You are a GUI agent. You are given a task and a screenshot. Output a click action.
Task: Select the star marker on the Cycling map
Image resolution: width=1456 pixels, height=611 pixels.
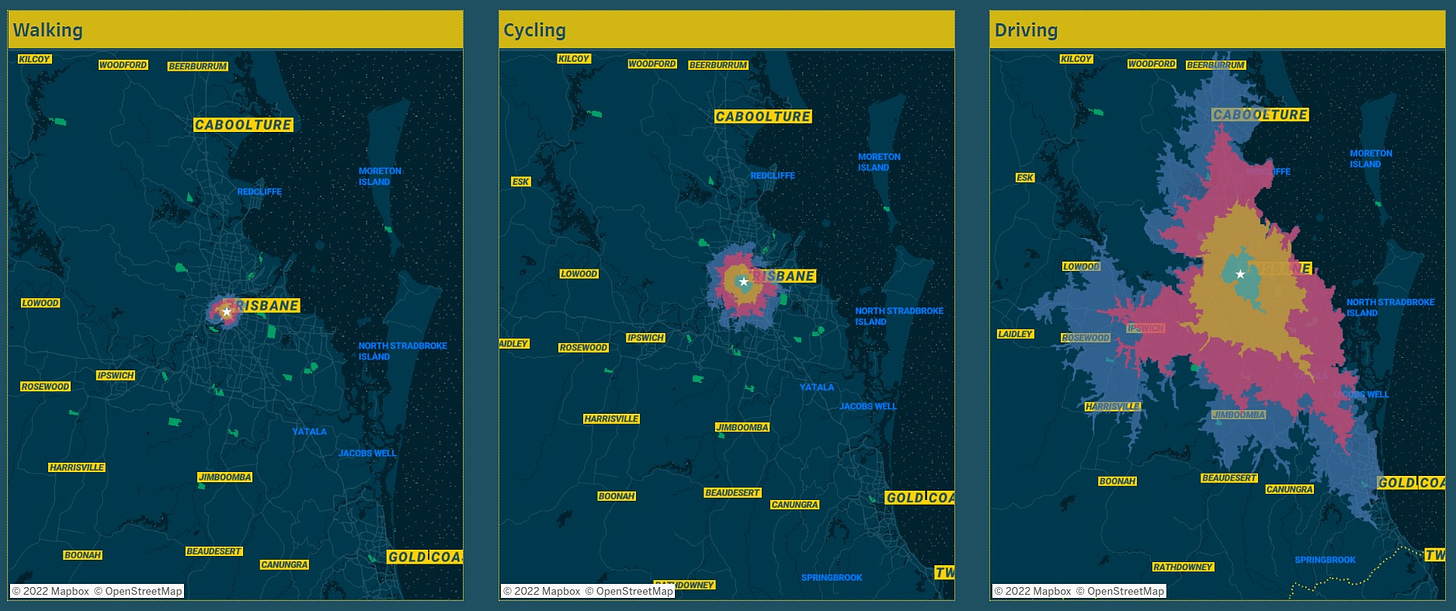point(744,282)
